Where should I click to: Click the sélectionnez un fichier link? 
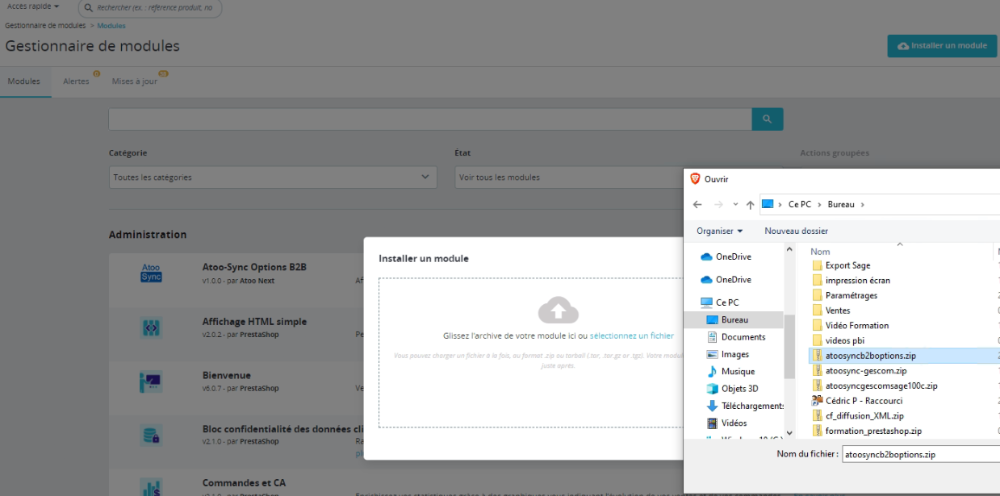631,335
